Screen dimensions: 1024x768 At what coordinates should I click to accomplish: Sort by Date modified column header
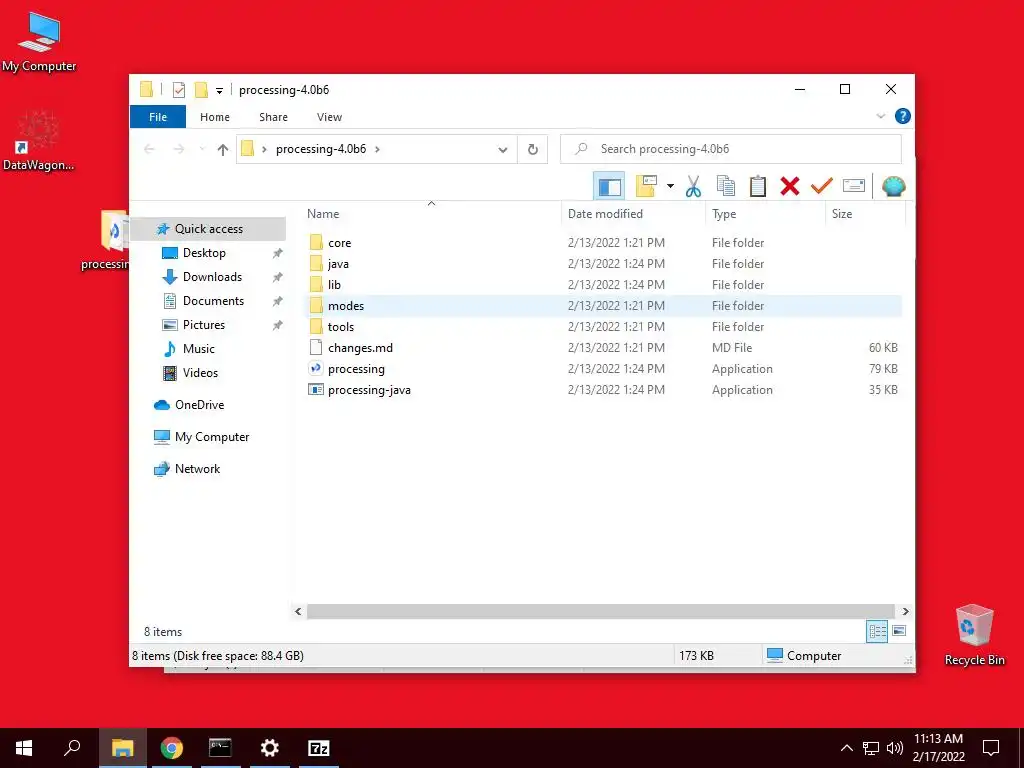coord(633,214)
